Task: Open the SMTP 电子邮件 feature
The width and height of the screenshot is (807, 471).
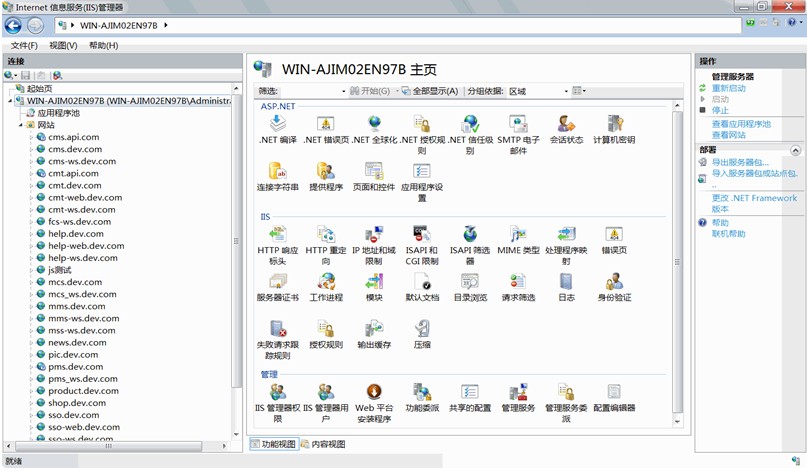Action: coord(518,134)
